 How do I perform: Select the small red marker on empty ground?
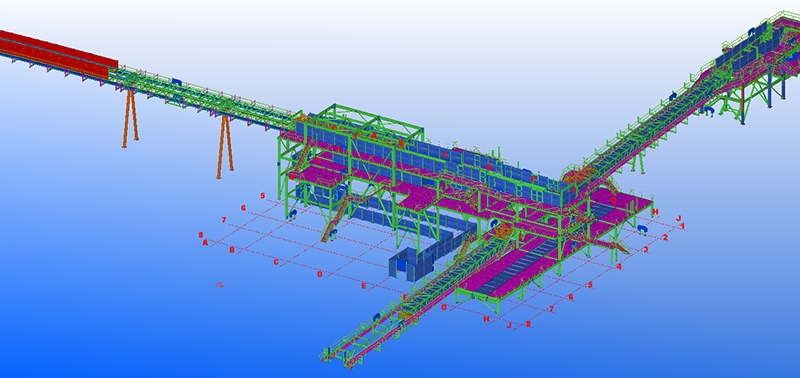(x=219, y=285)
